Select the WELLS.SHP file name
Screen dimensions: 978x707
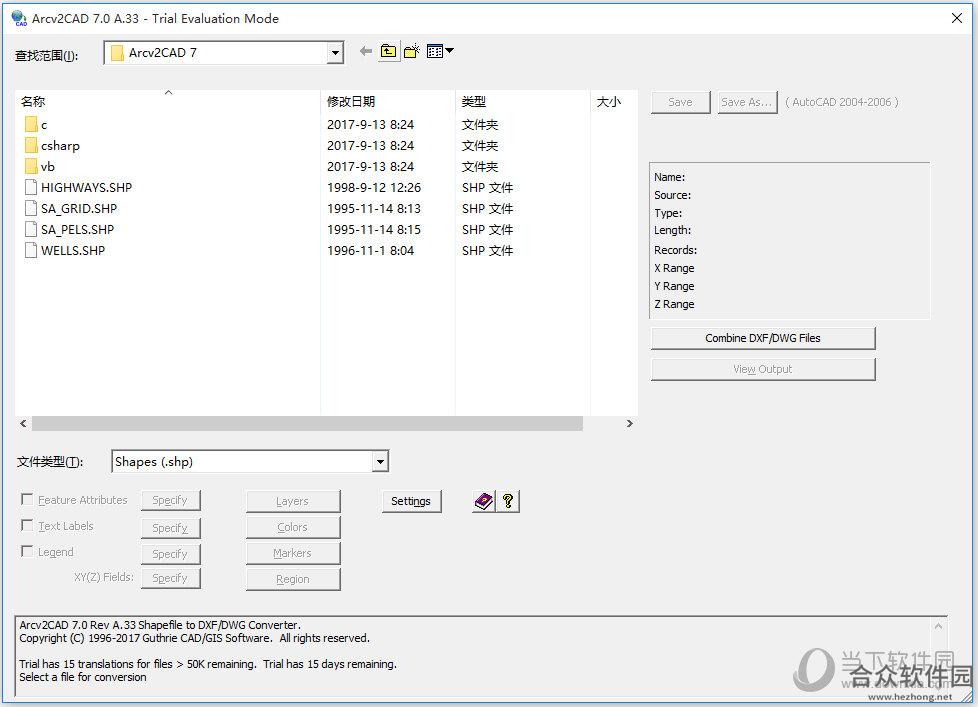coord(73,251)
